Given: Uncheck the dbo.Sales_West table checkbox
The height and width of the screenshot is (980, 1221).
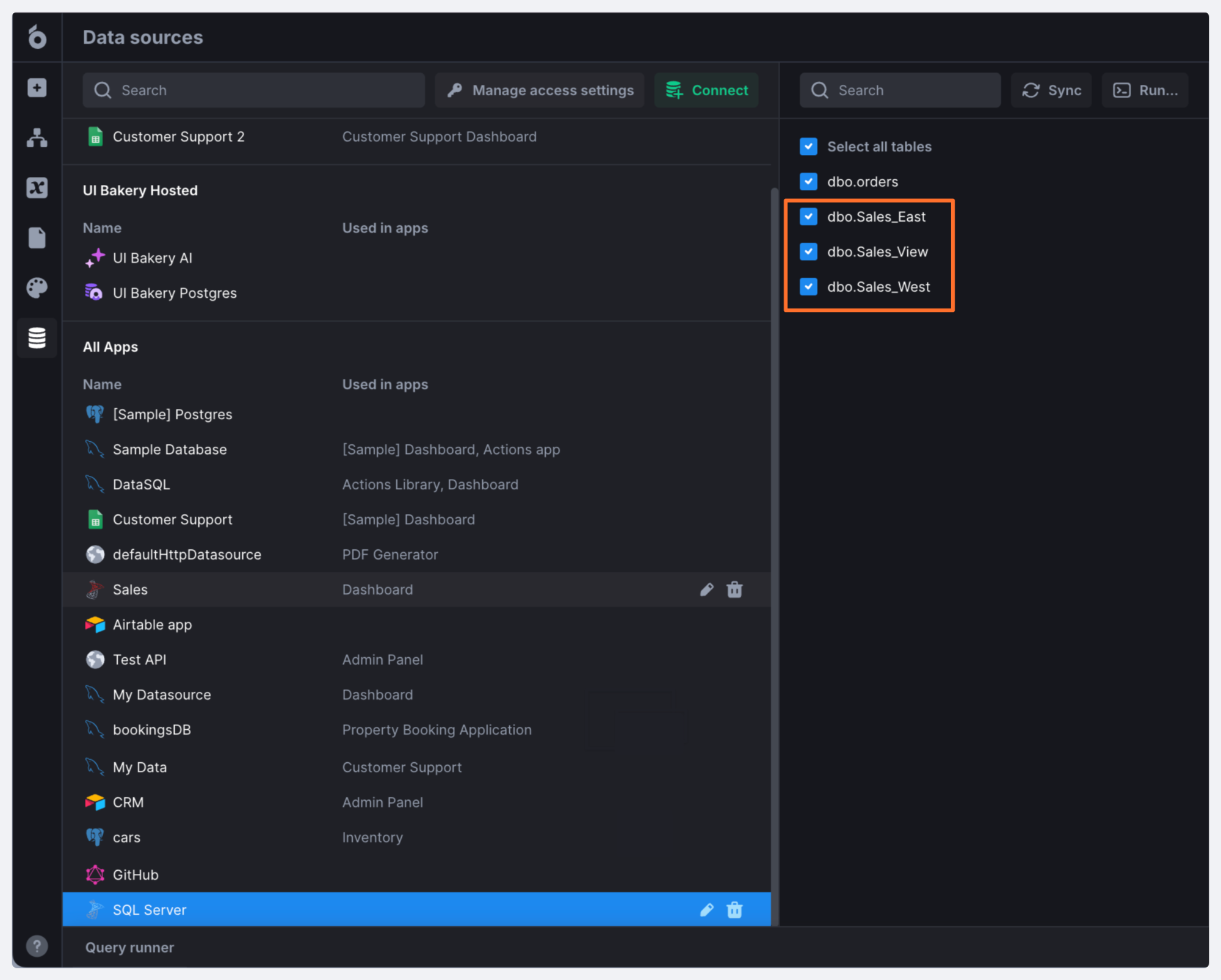Looking at the screenshot, I should (x=808, y=286).
